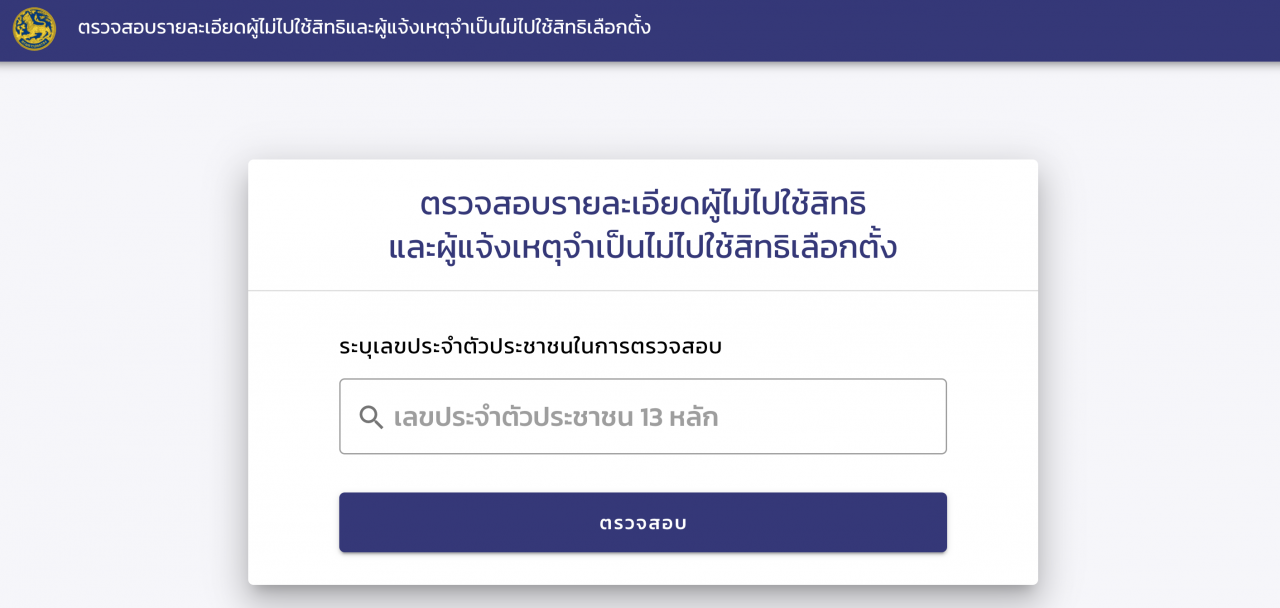Click the magnifying glass search icon
The width and height of the screenshot is (1280, 608).
coord(371,417)
